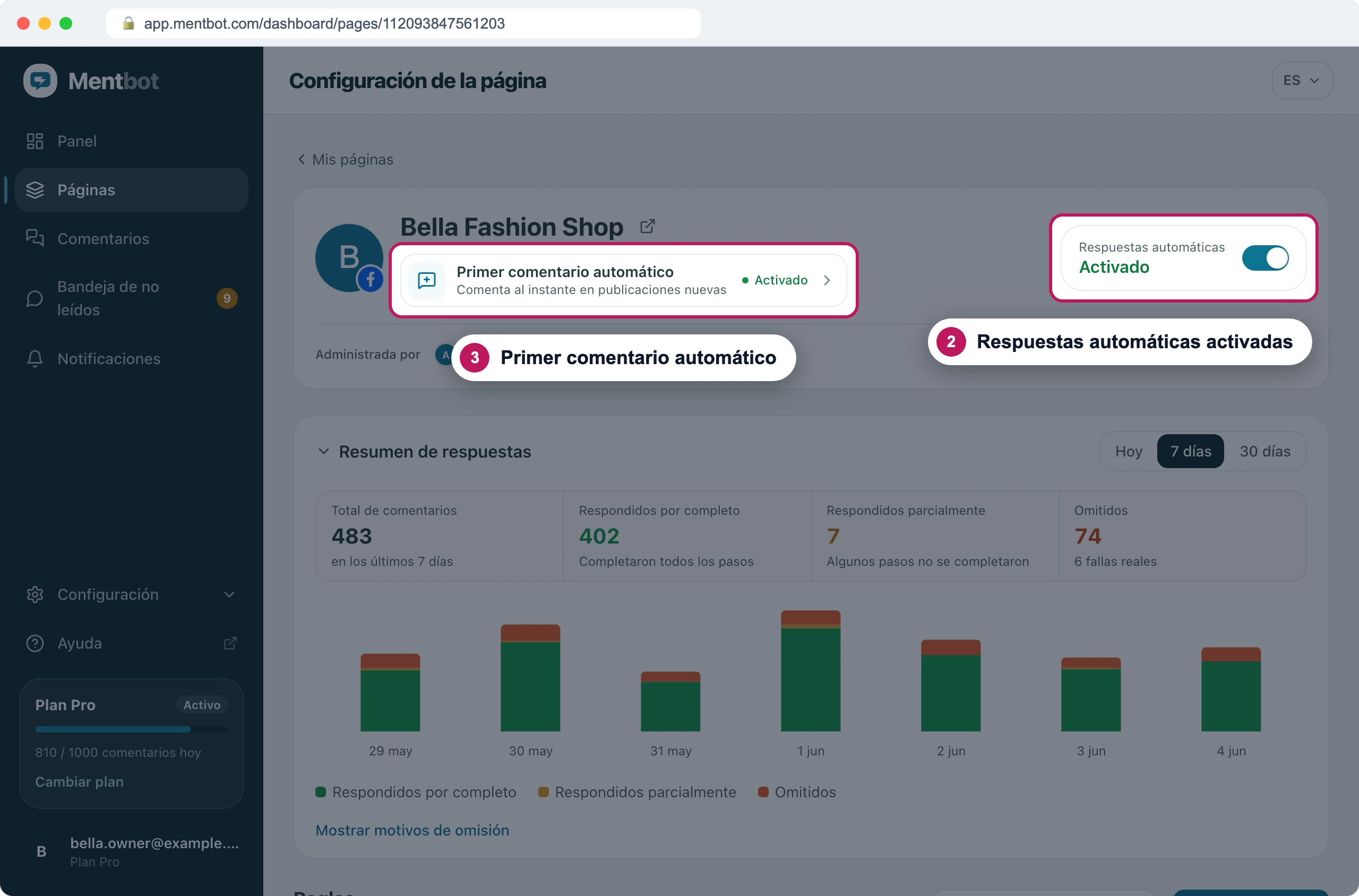This screenshot has width=1359, height=896.
Task: Click the bella.owner@example account entry
Action: [x=132, y=851]
